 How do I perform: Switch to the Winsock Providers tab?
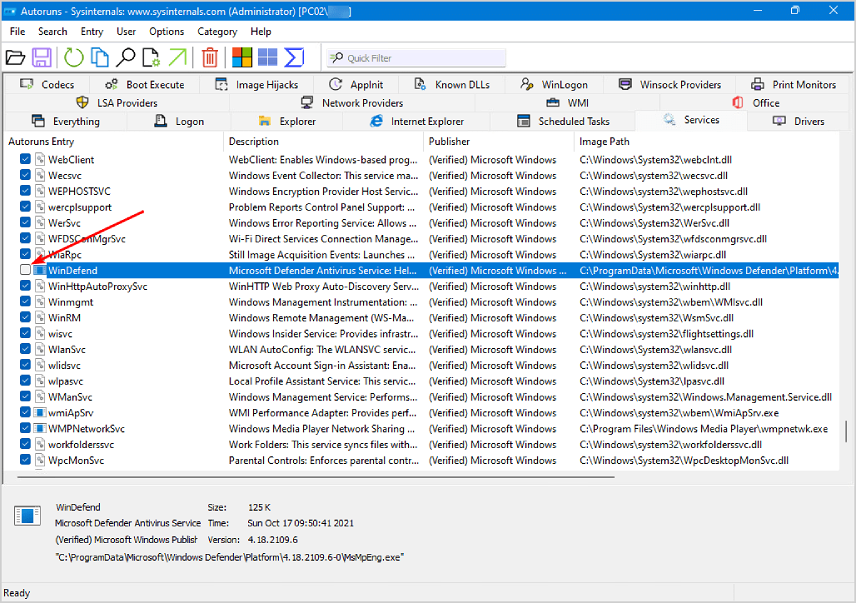[x=669, y=85]
